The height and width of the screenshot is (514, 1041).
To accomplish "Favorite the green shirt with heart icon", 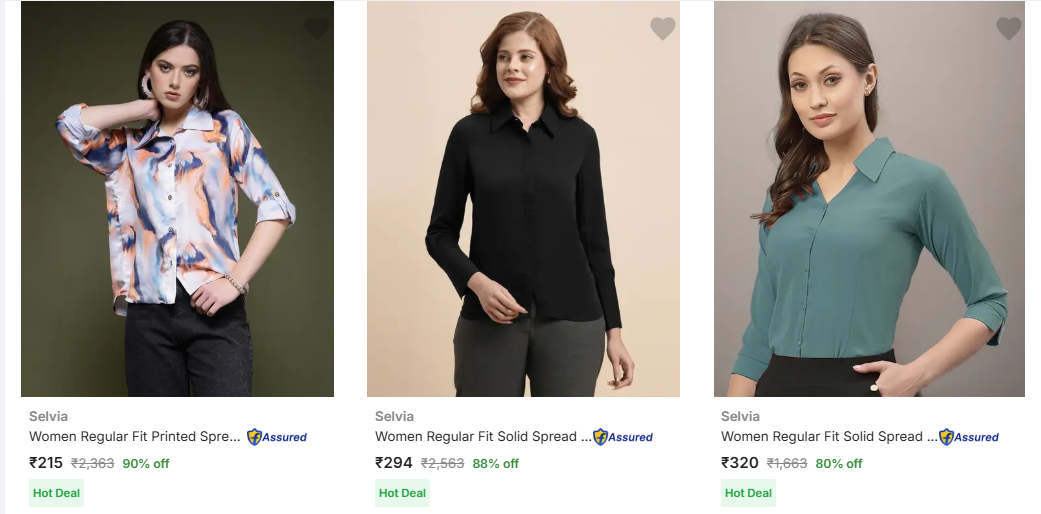I will 1009,29.
